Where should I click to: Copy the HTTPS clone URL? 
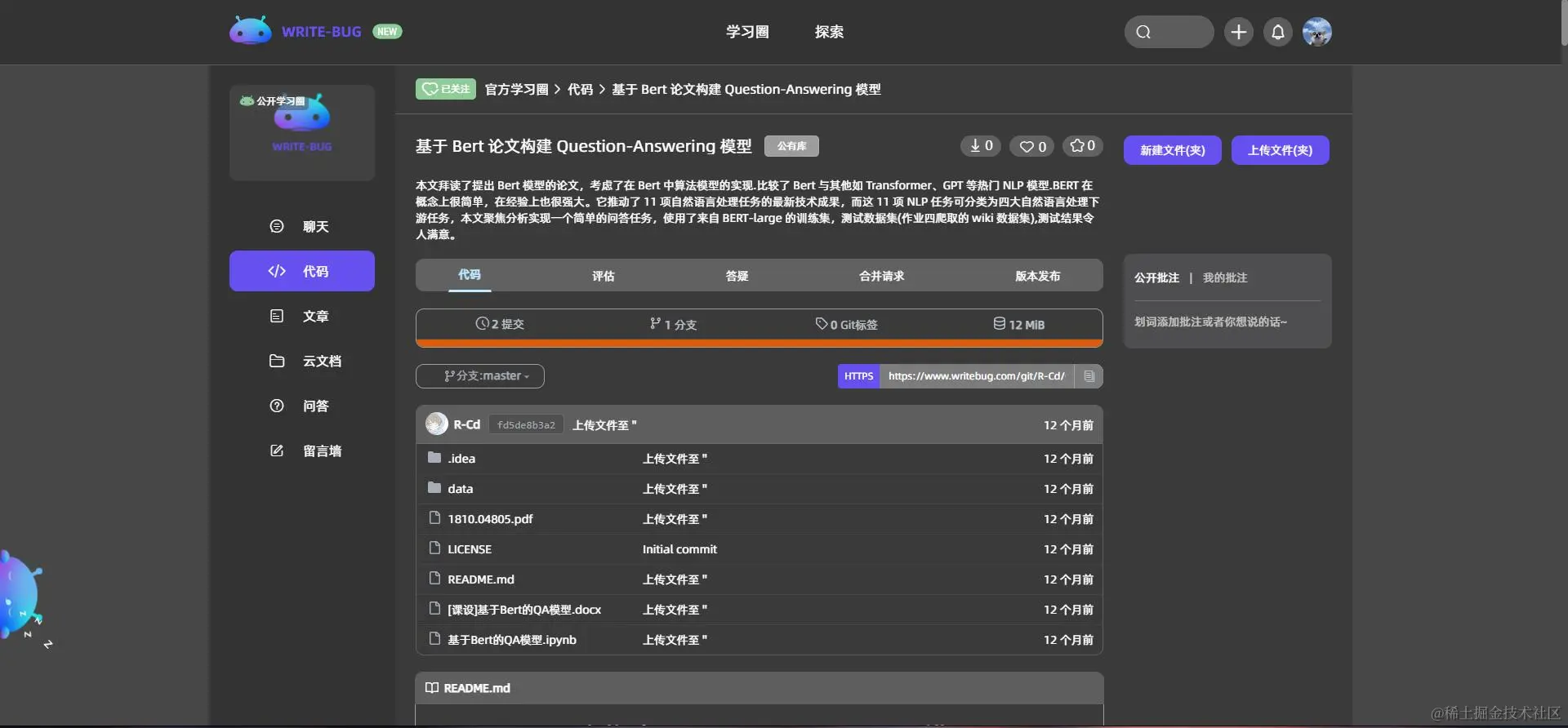coord(1089,376)
